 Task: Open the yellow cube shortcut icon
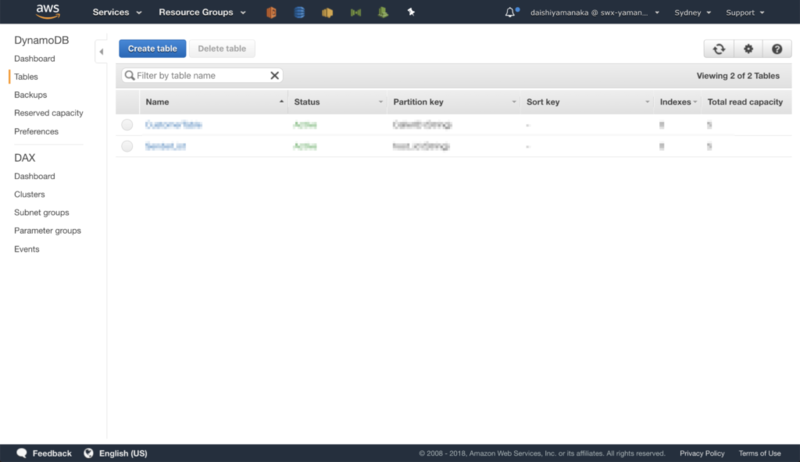click(x=327, y=12)
